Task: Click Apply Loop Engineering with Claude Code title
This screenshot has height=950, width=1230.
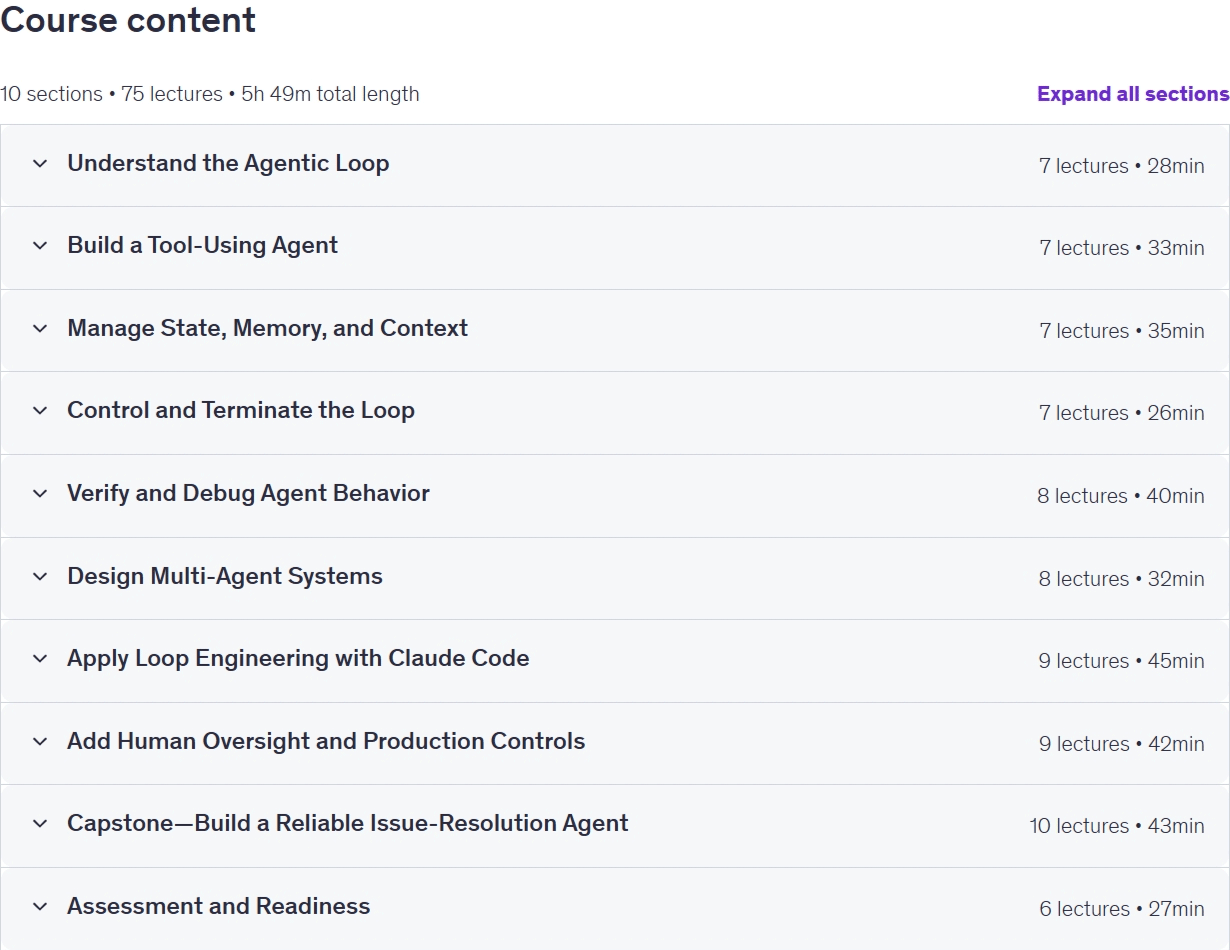Action: [298, 659]
